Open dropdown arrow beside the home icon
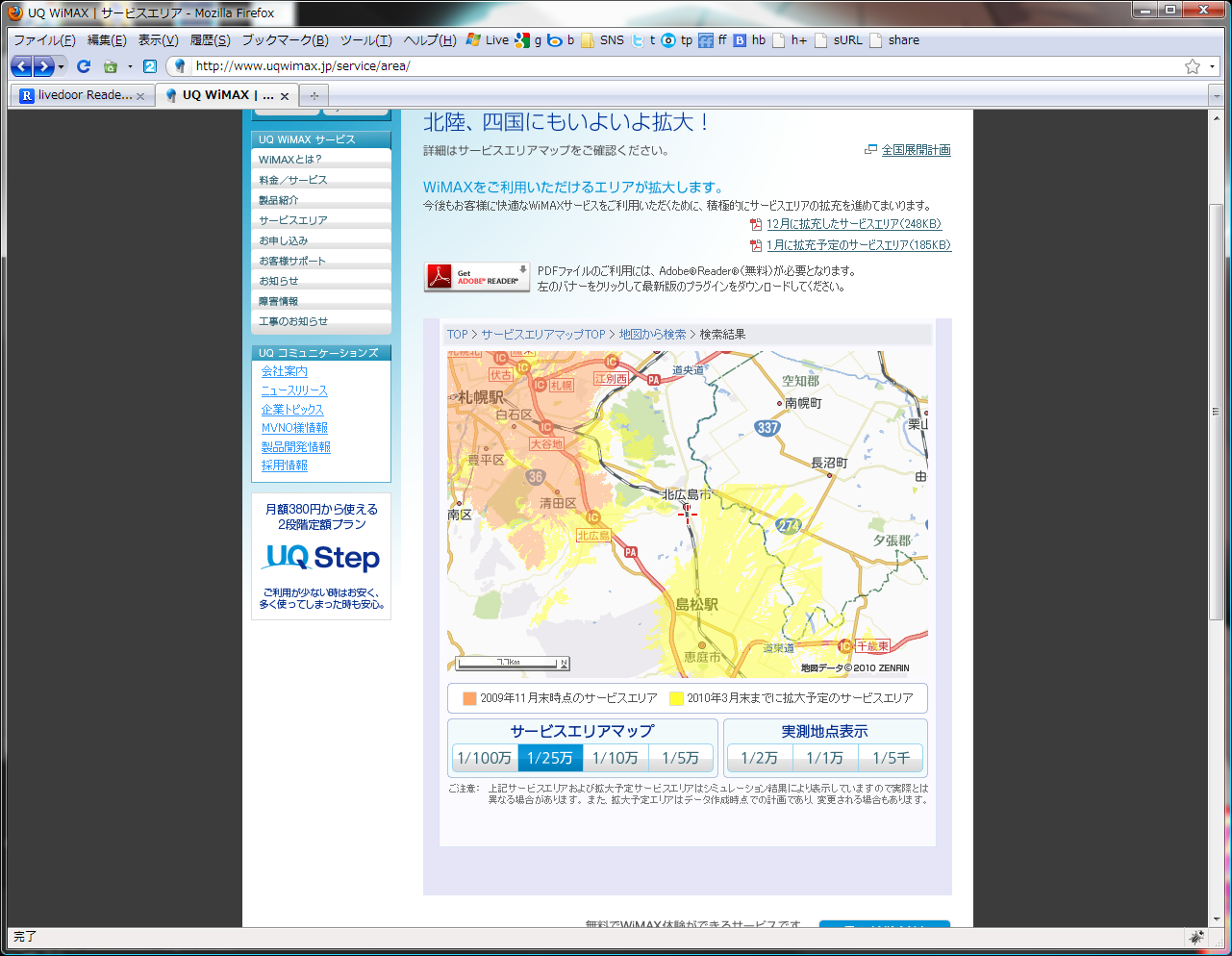 (130, 66)
